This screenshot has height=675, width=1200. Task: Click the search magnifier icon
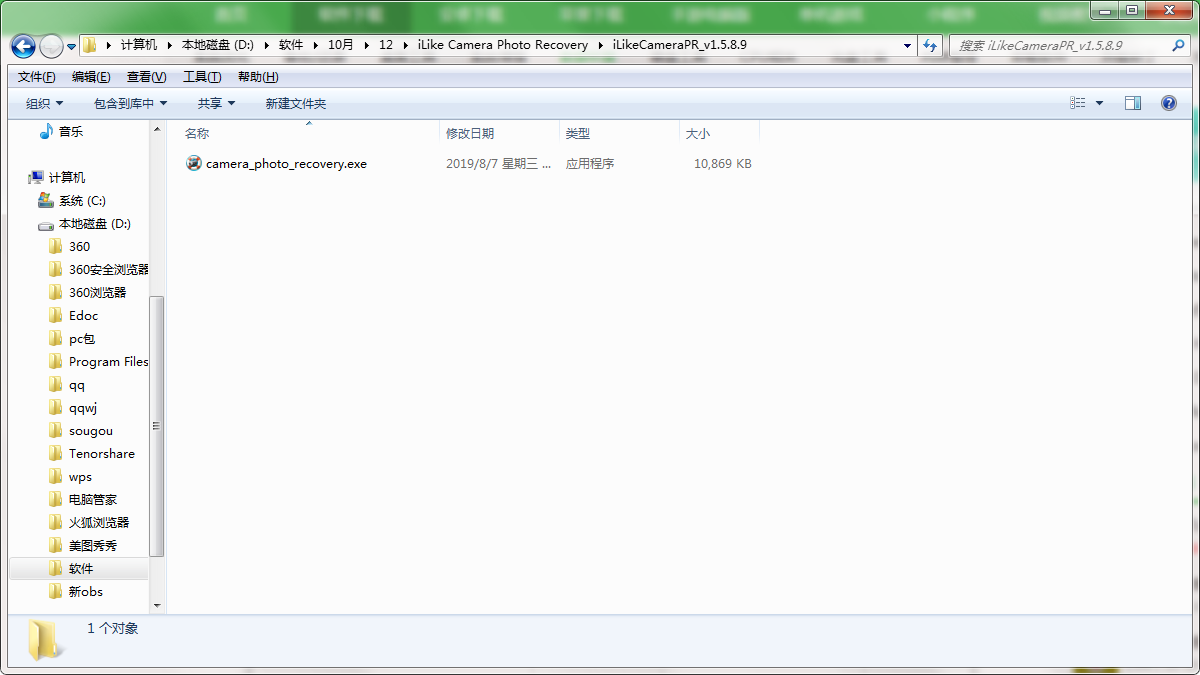tap(1178, 45)
